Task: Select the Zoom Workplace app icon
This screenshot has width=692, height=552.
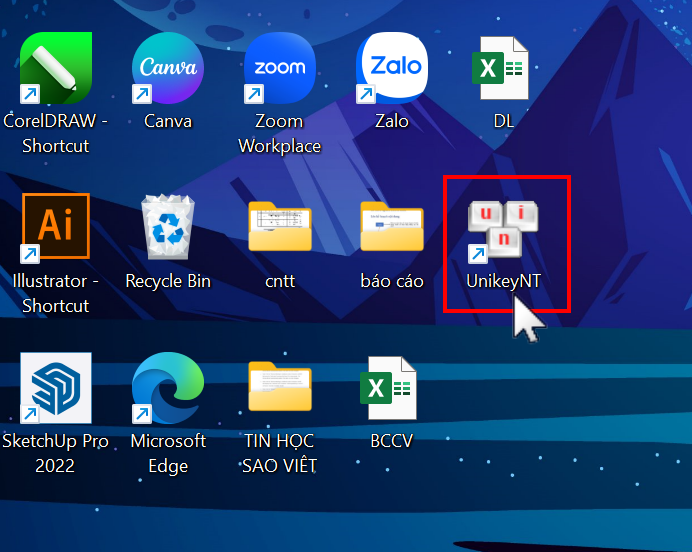Action: pyautogui.click(x=280, y=68)
